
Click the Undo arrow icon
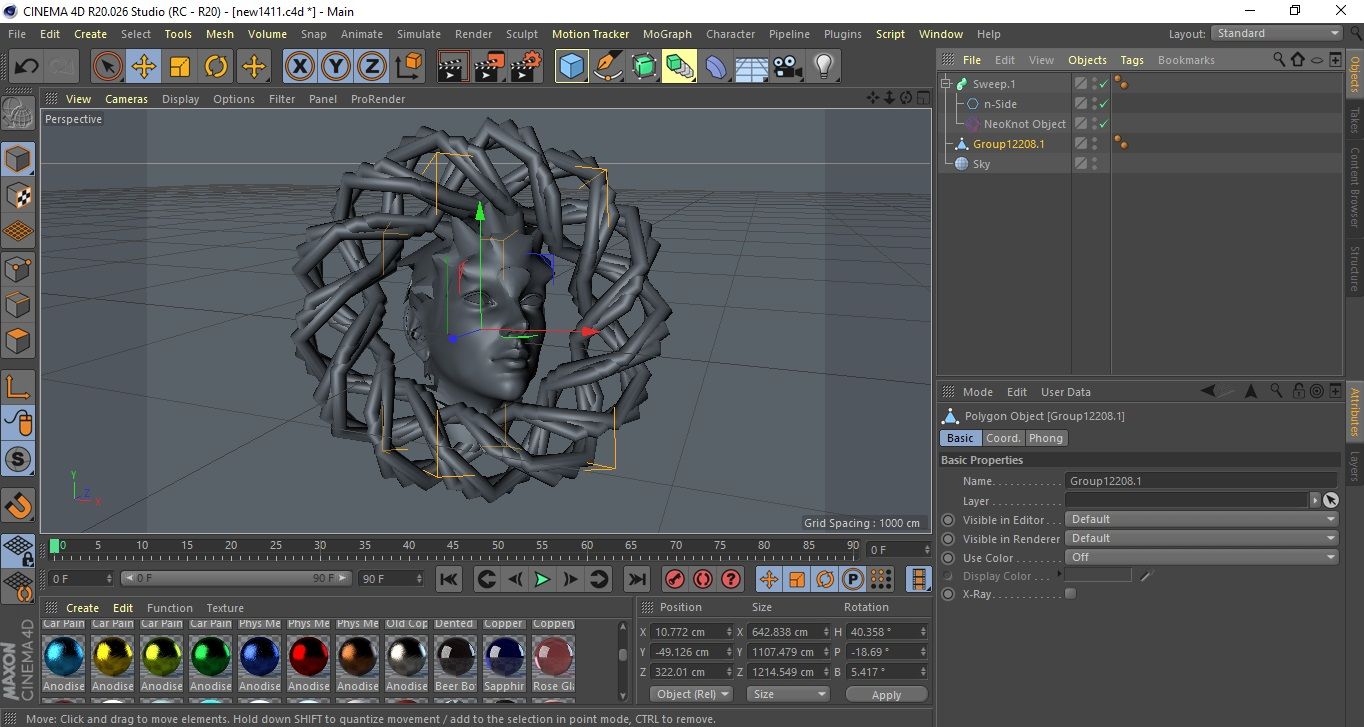tap(27, 67)
